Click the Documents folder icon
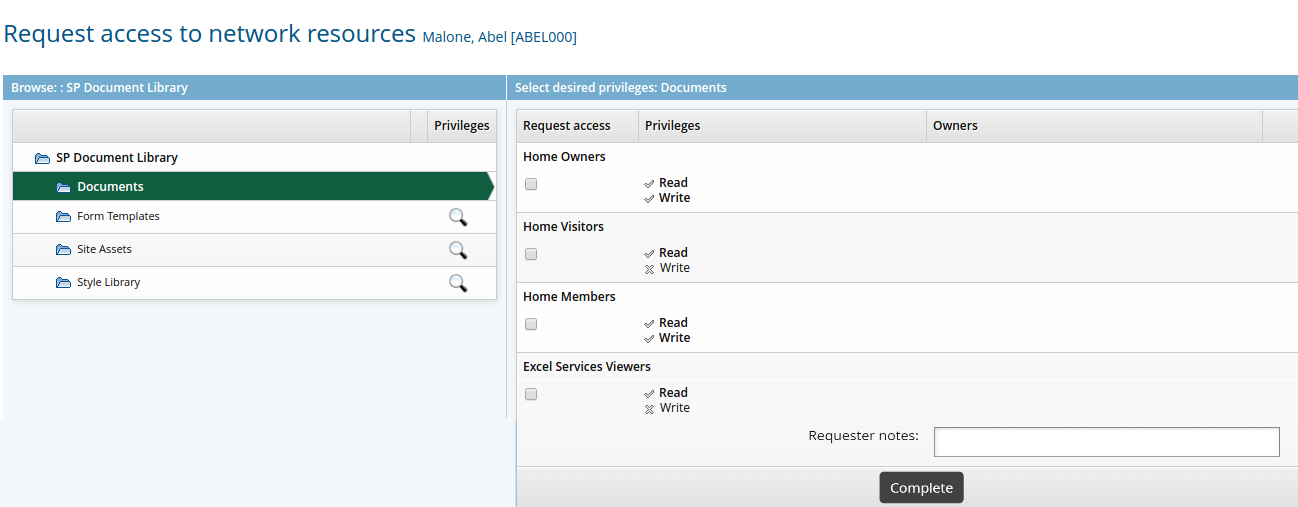The height and width of the screenshot is (507, 1298). [x=64, y=187]
